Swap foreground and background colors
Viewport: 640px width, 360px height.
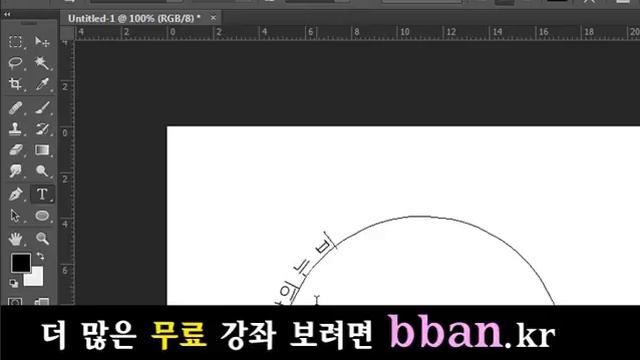coord(40,256)
